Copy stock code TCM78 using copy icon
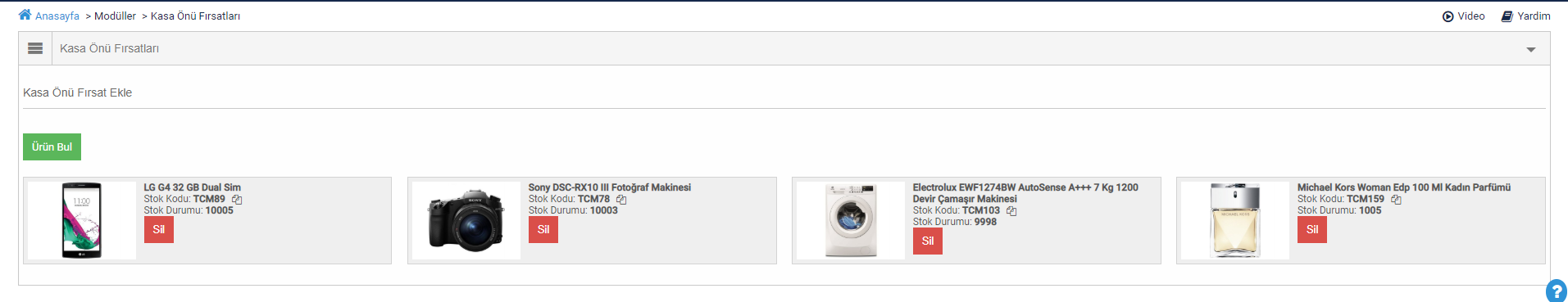The image size is (1568, 302). click(x=621, y=200)
